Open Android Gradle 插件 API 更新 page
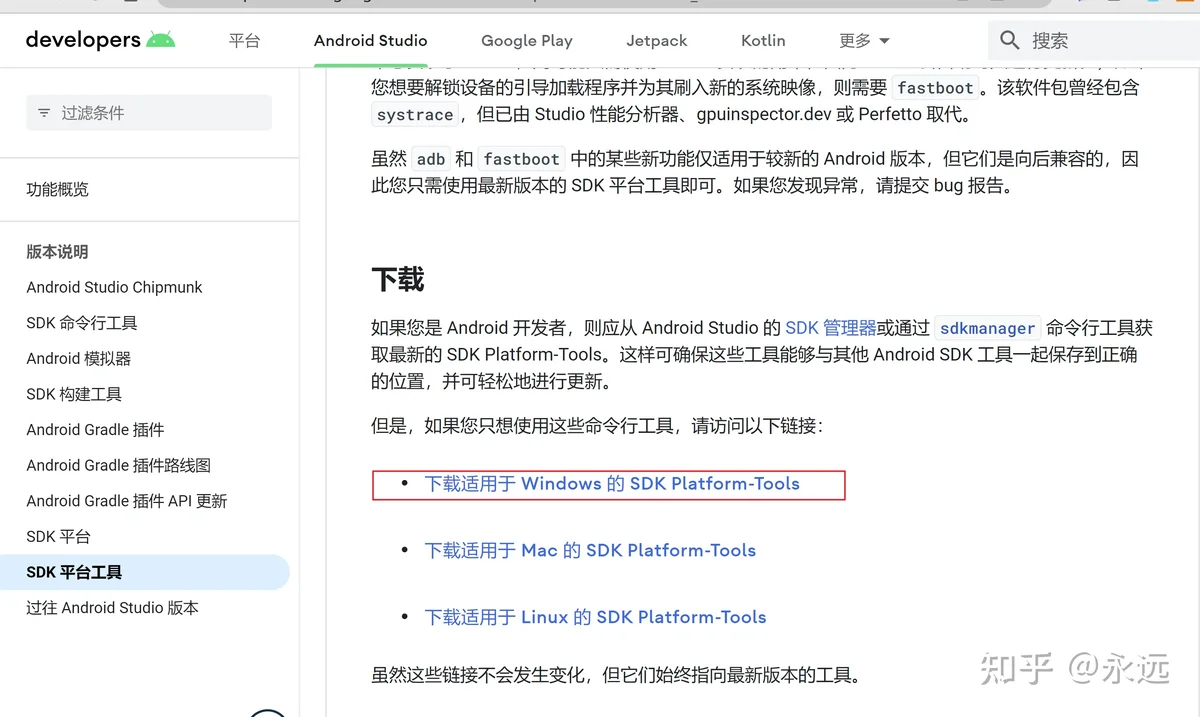1200x717 pixels. pyautogui.click(x=127, y=501)
